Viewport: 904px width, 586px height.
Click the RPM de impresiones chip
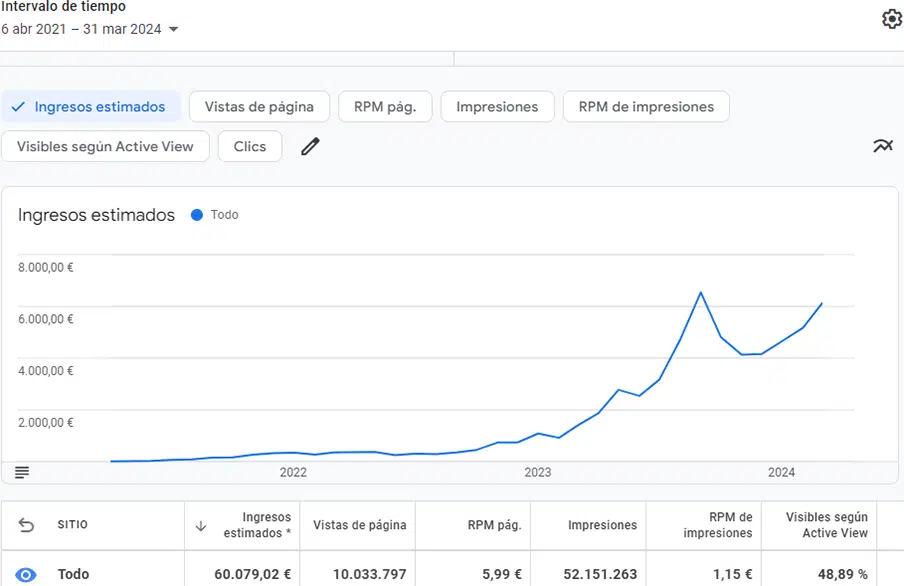pyautogui.click(x=646, y=107)
